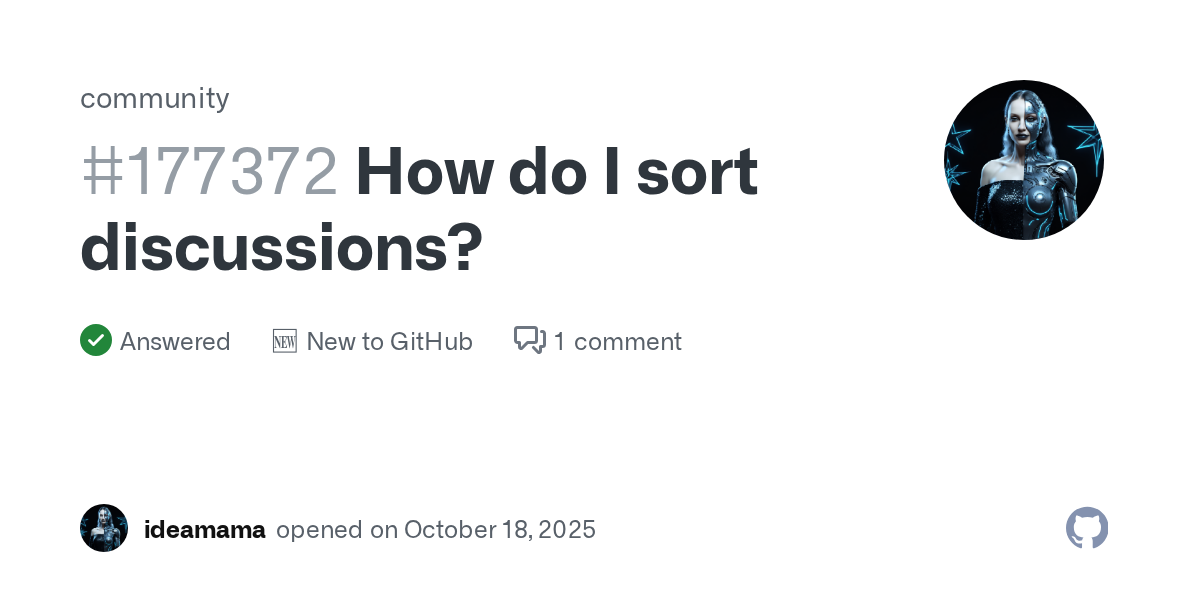Open the ideamama username link

[205, 530]
